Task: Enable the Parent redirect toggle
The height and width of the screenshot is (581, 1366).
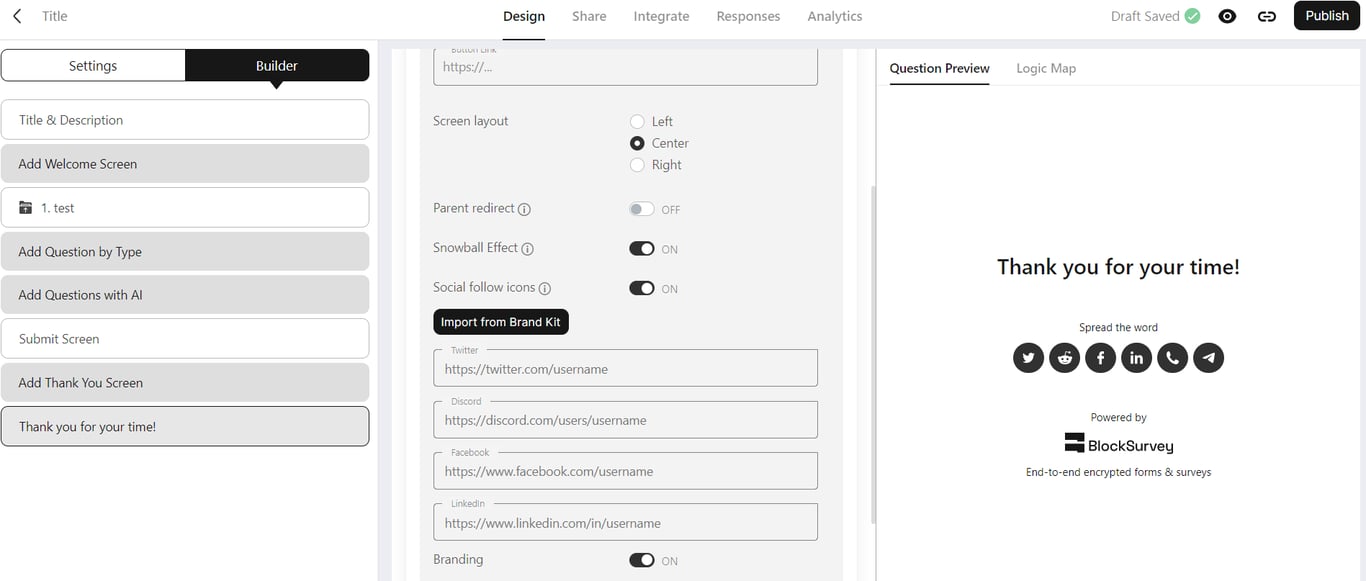Action: pos(641,209)
